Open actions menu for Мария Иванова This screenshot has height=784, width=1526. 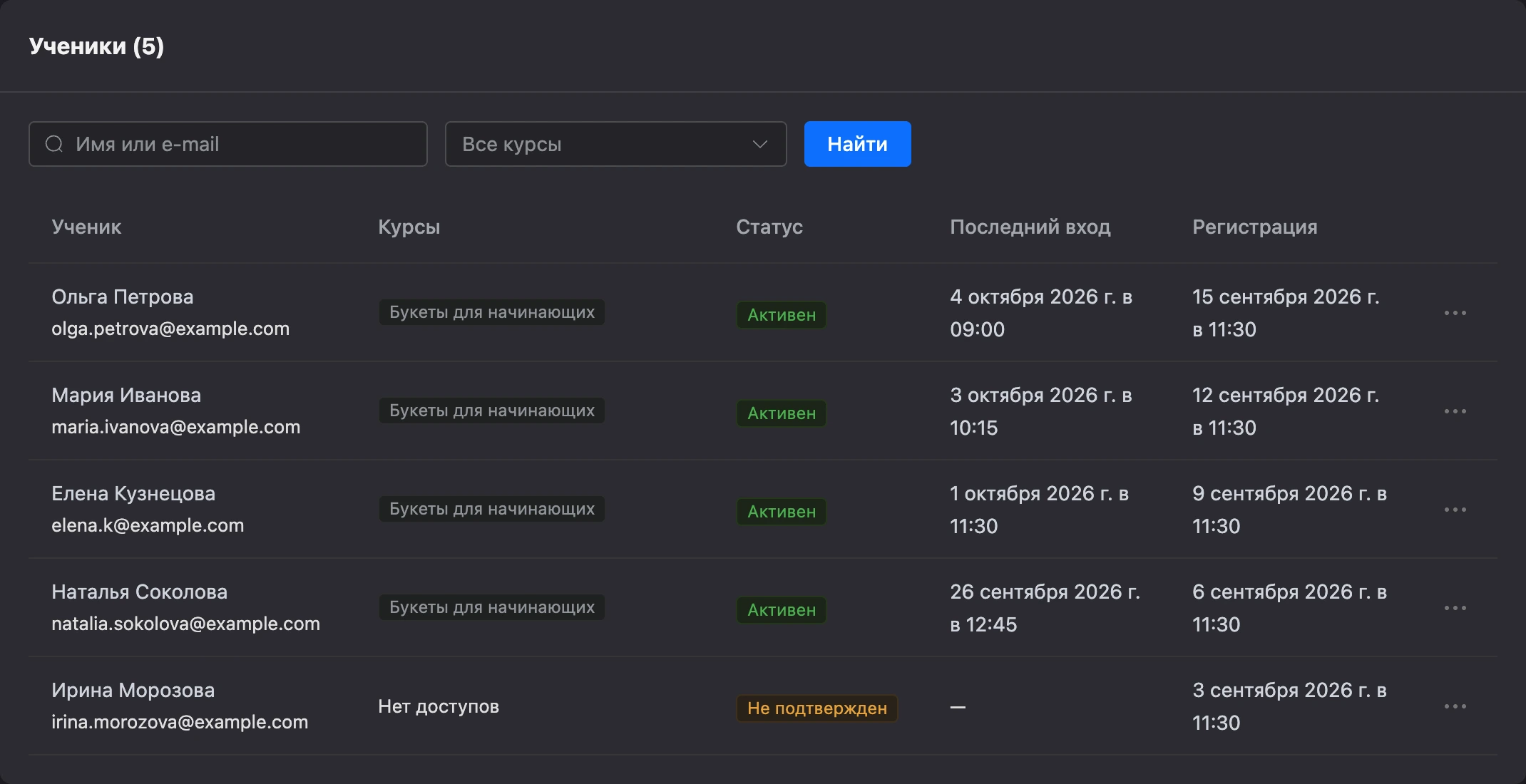coord(1455,411)
